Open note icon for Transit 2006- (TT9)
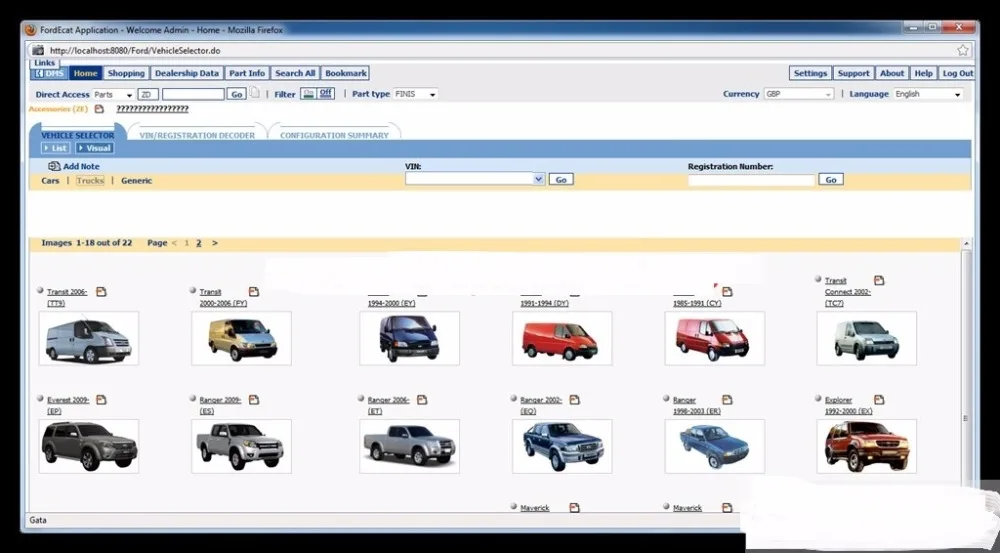The width and height of the screenshot is (1000, 553). (x=101, y=291)
